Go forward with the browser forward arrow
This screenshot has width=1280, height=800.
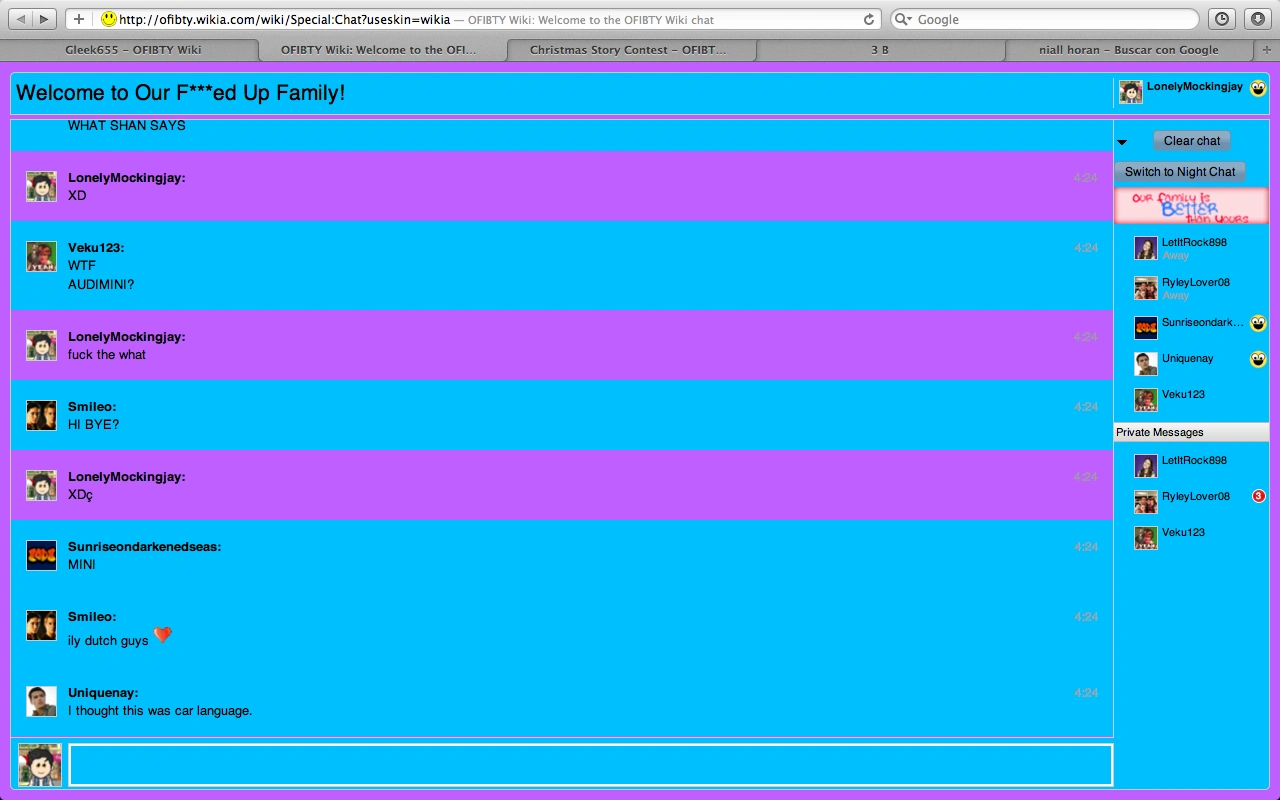46,19
